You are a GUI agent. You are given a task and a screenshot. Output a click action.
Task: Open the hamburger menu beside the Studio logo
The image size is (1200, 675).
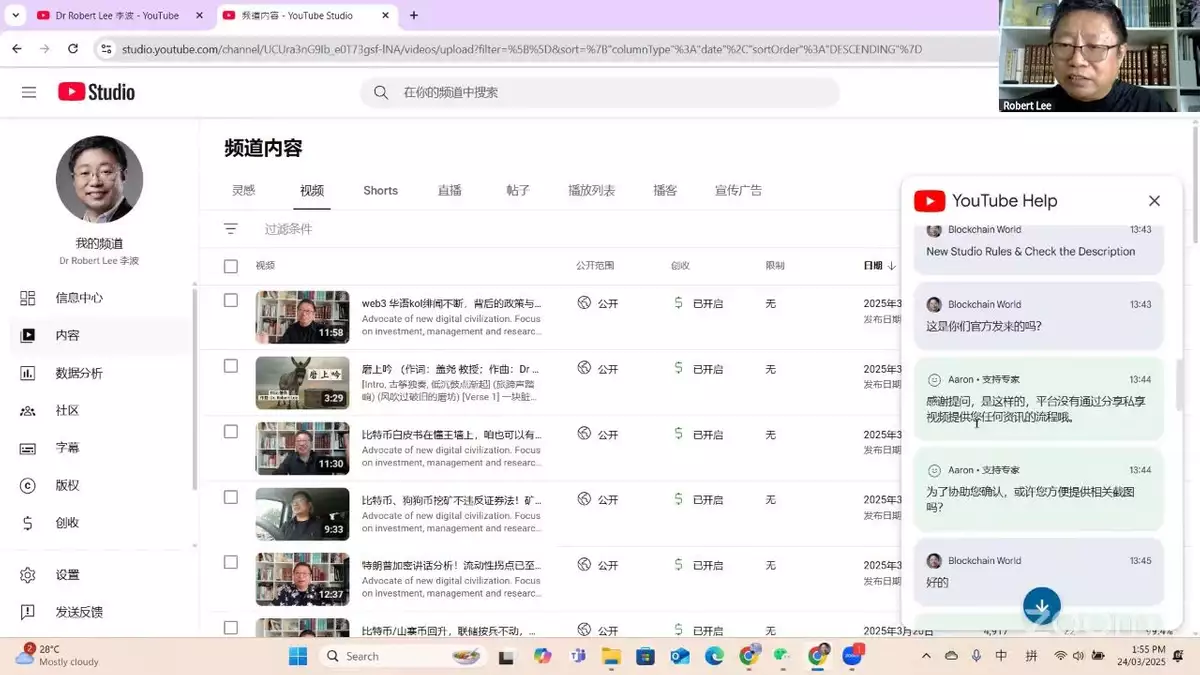point(29,92)
